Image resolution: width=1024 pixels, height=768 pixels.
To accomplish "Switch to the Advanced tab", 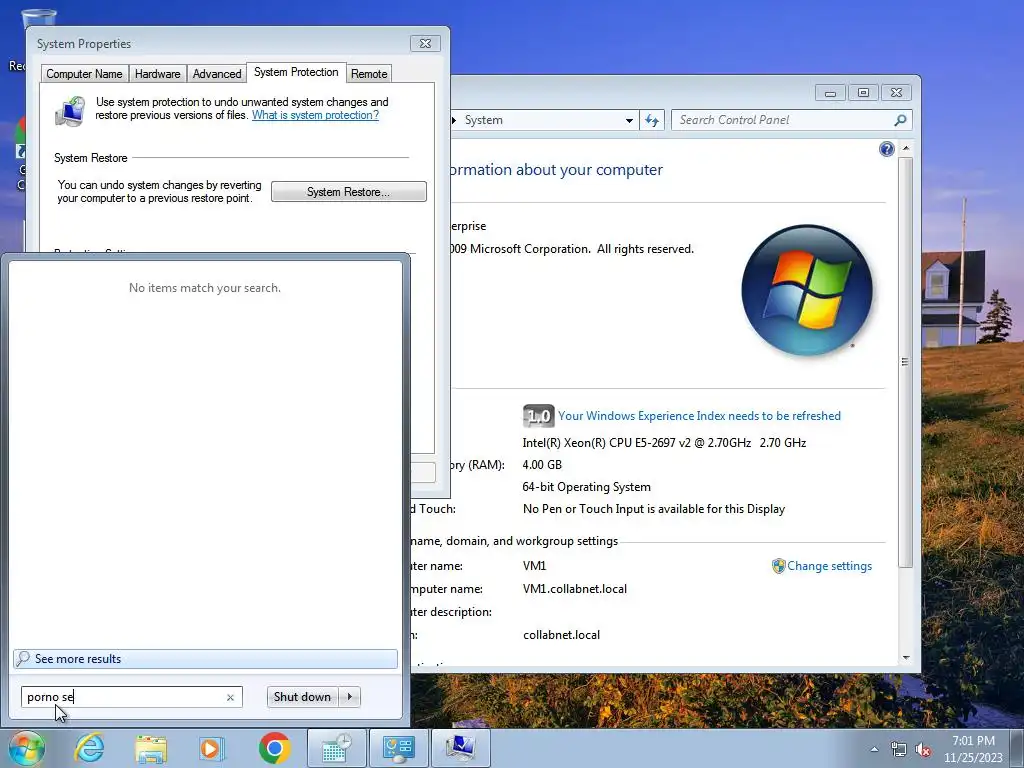I will (x=217, y=74).
